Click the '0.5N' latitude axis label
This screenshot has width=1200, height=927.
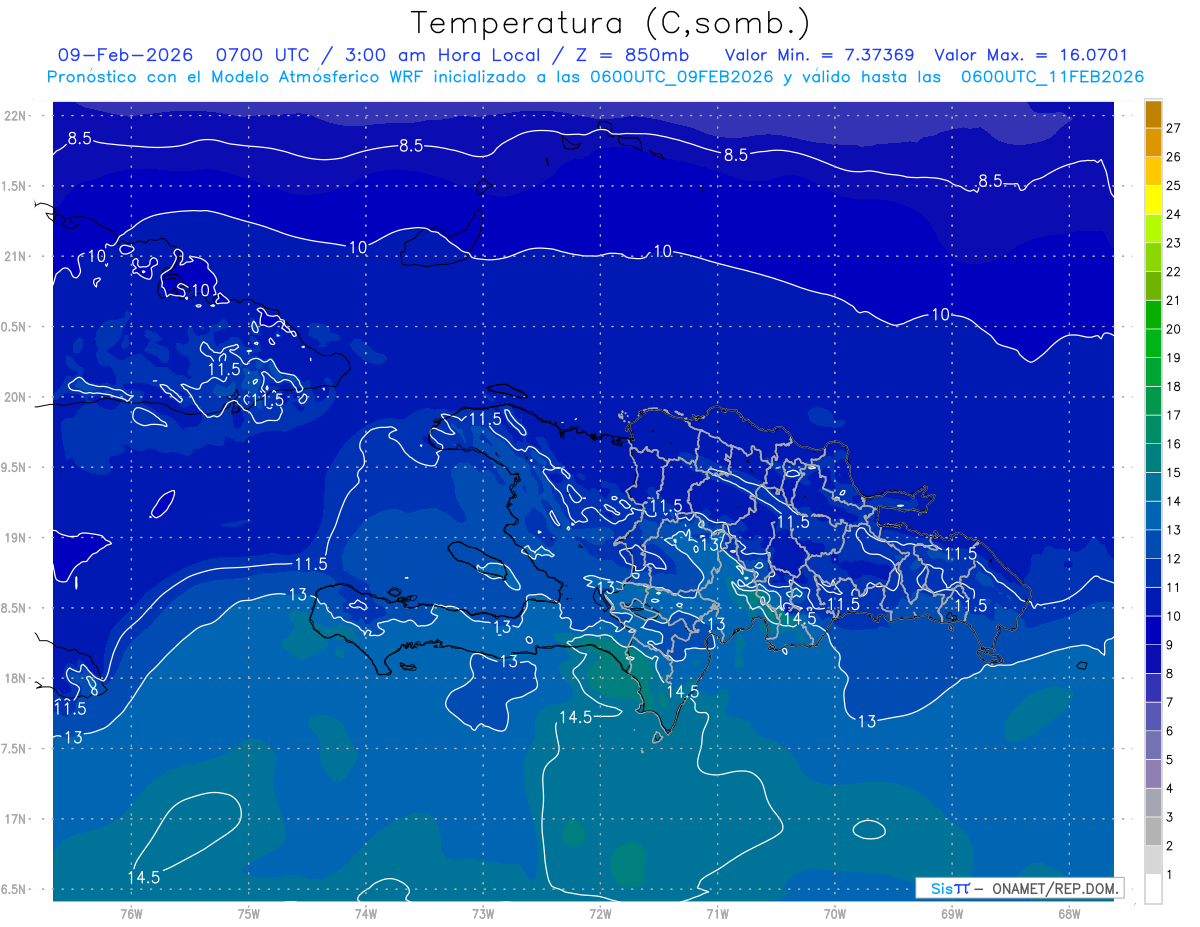pyautogui.click(x=15, y=327)
